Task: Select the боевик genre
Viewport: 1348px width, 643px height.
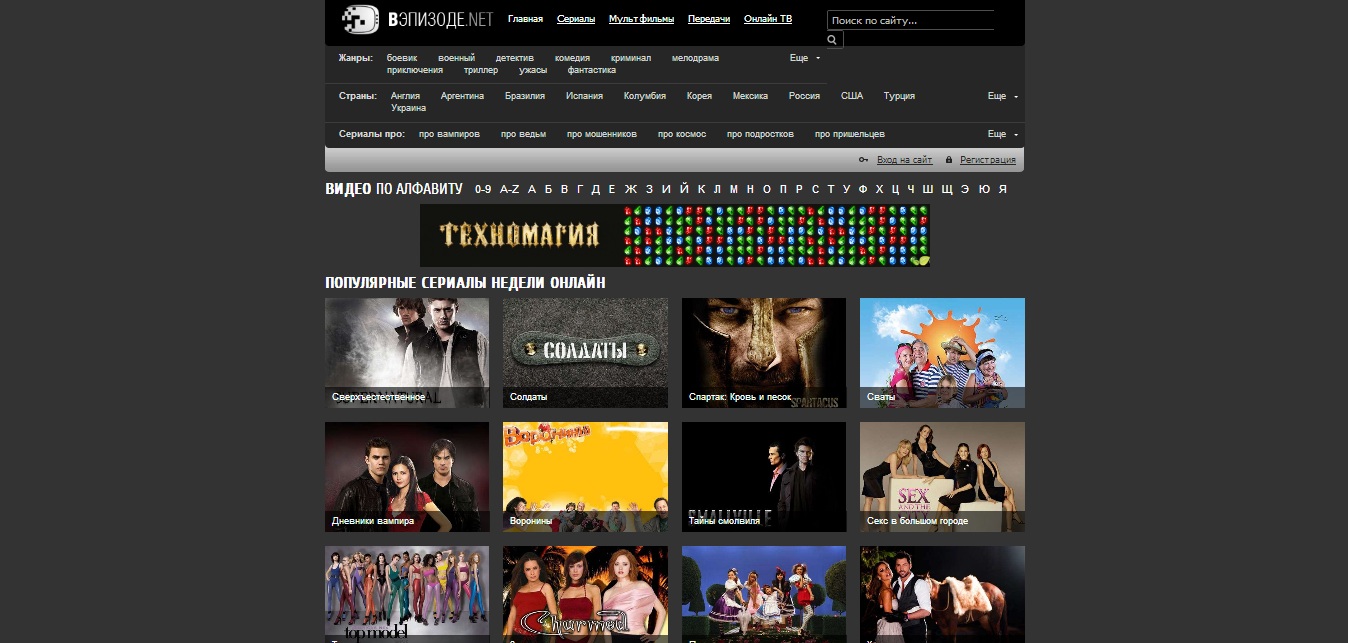Action: pos(402,58)
